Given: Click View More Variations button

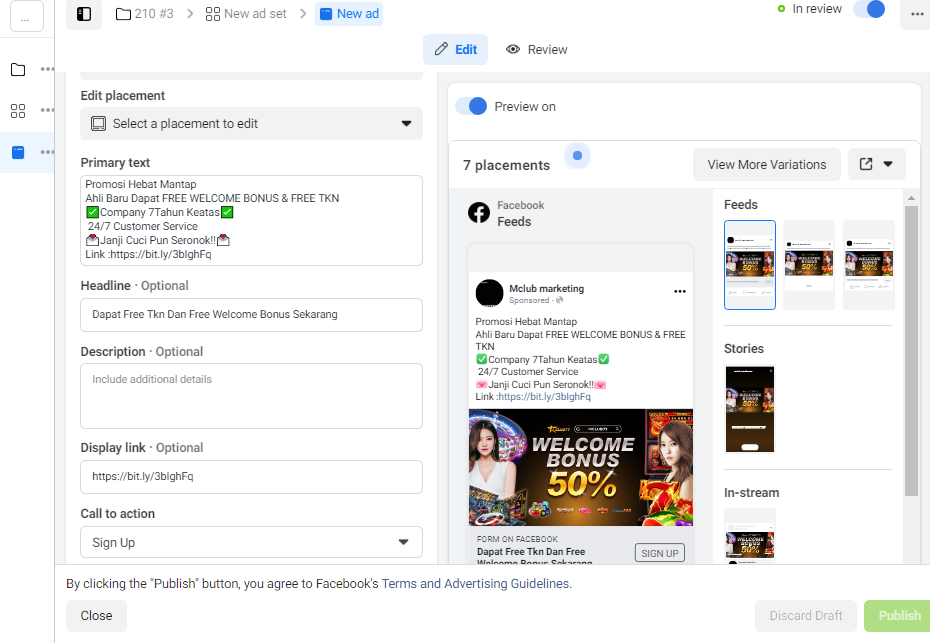Looking at the screenshot, I should click(x=767, y=164).
